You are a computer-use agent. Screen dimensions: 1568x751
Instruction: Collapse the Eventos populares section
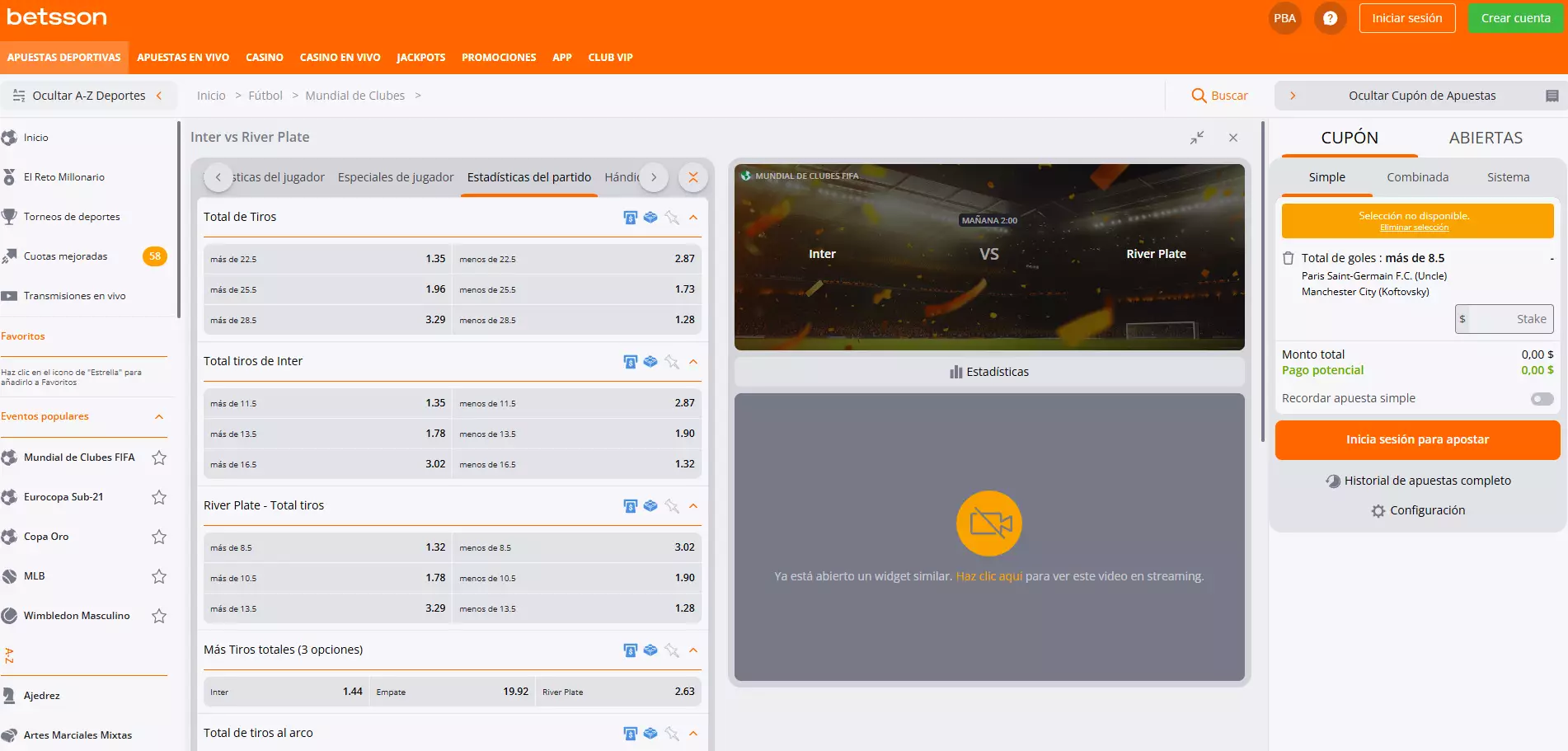click(x=159, y=416)
